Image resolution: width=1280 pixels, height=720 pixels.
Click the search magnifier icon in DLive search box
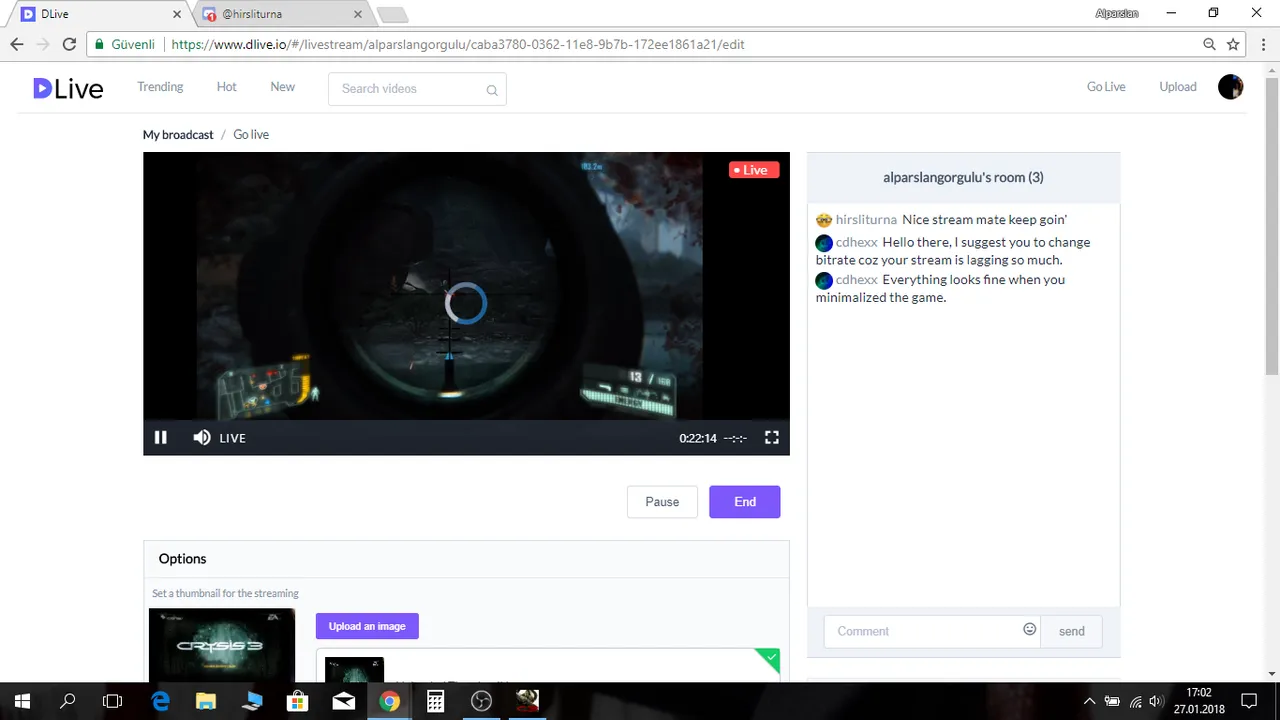492,90
